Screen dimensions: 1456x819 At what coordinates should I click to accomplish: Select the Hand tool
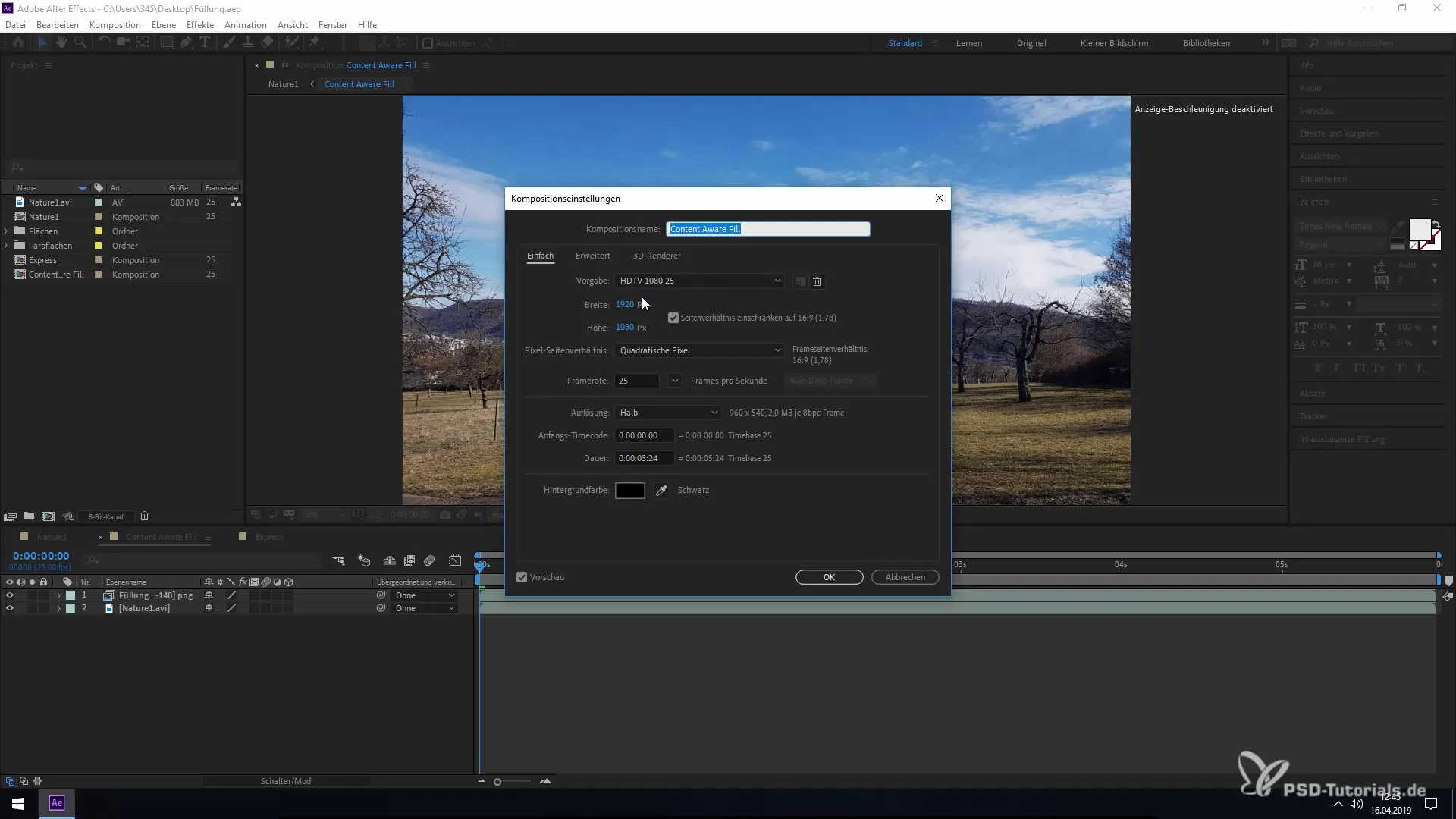tap(61, 43)
